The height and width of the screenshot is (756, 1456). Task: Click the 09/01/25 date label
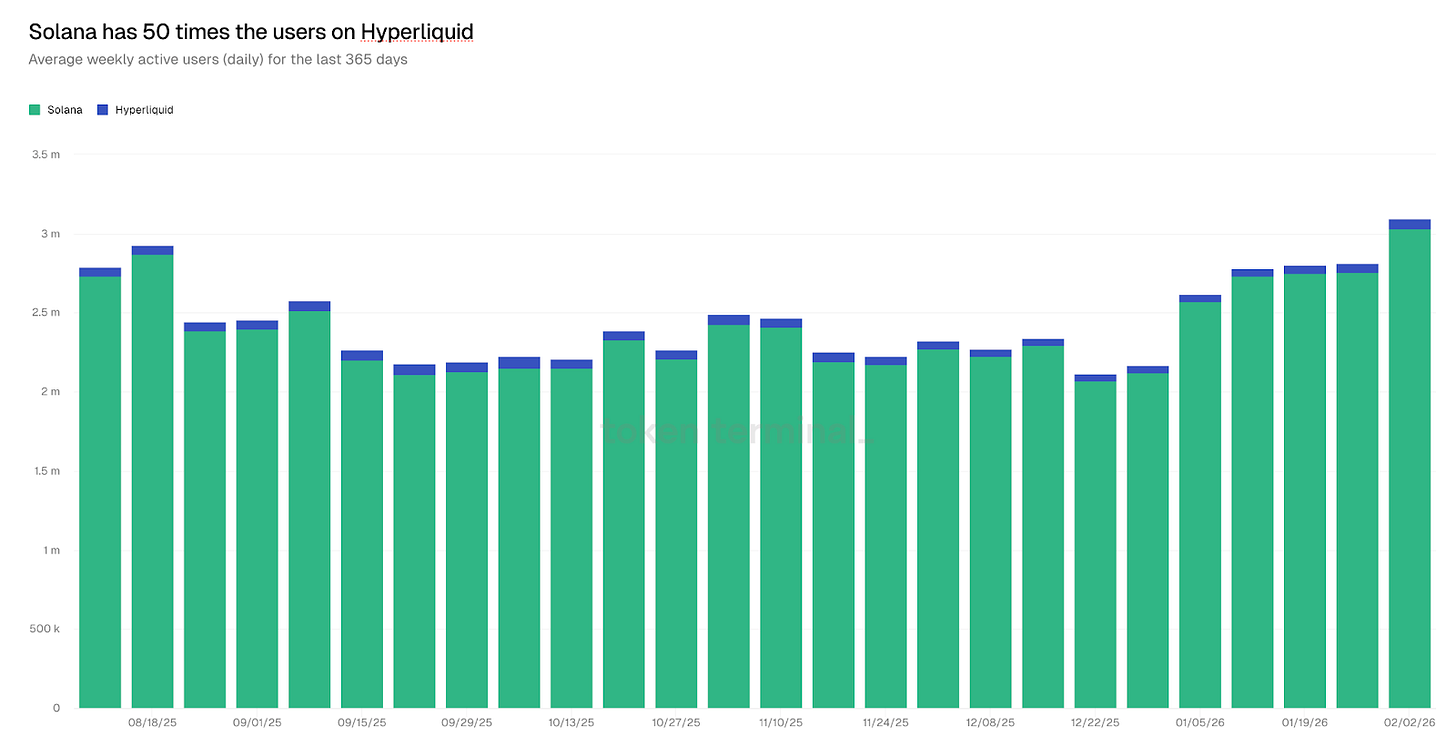(x=257, y=721)
